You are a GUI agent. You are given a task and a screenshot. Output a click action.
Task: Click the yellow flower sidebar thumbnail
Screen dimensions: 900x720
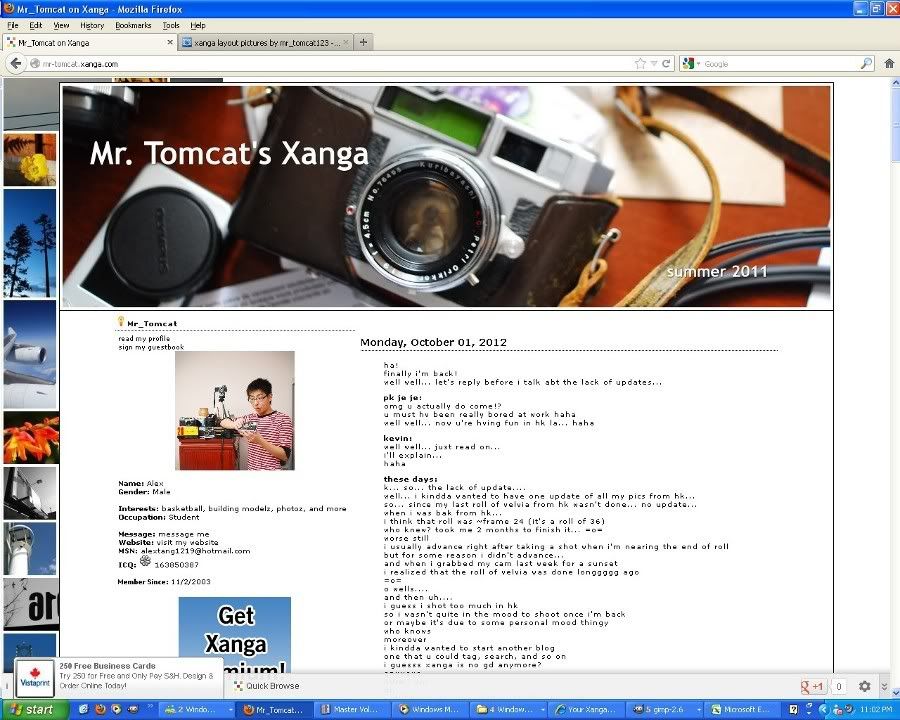[30, 160]
